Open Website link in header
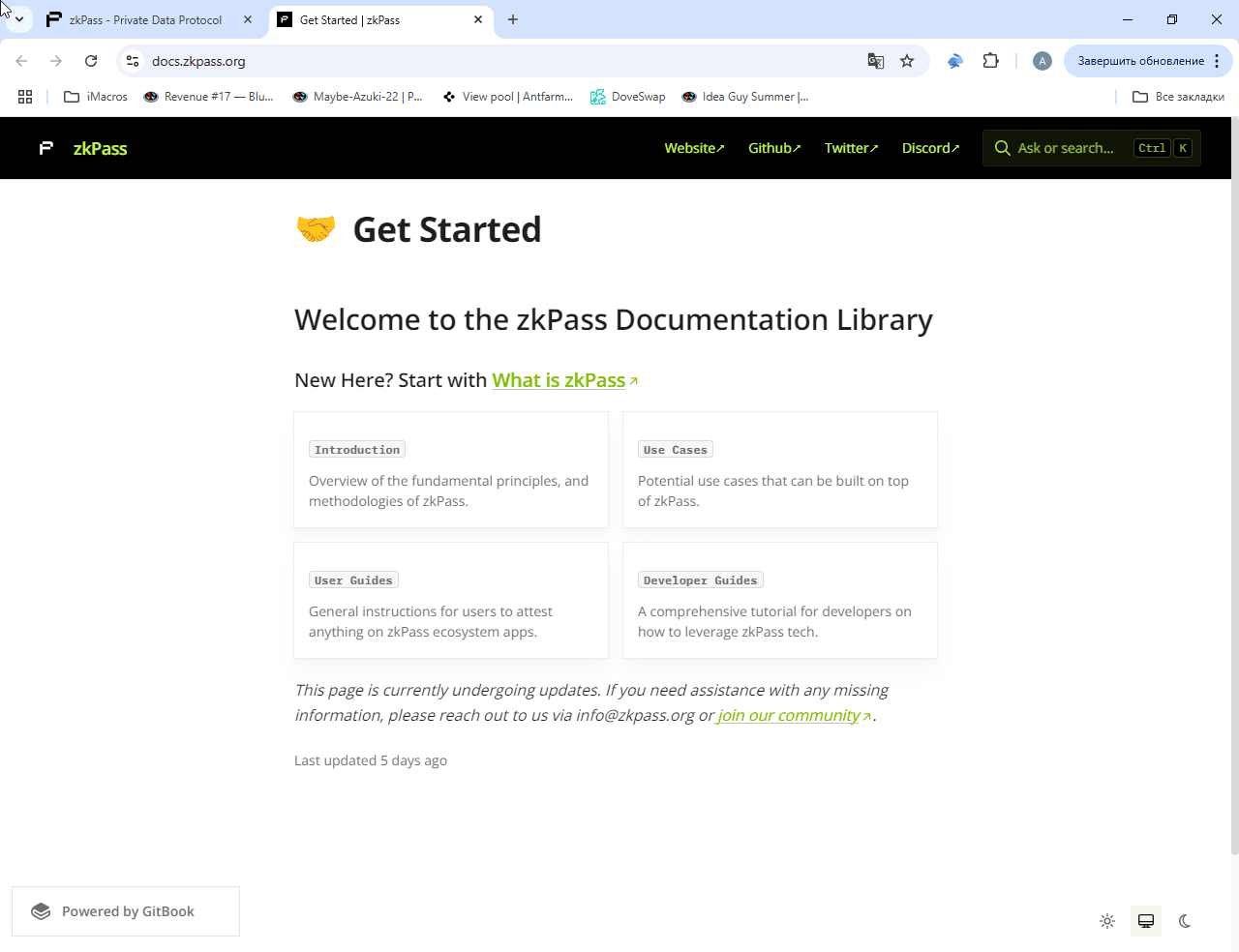Image resolution: width=1239 pixels, height=952 pixels. pyautogui.click(x=694, y=148)
